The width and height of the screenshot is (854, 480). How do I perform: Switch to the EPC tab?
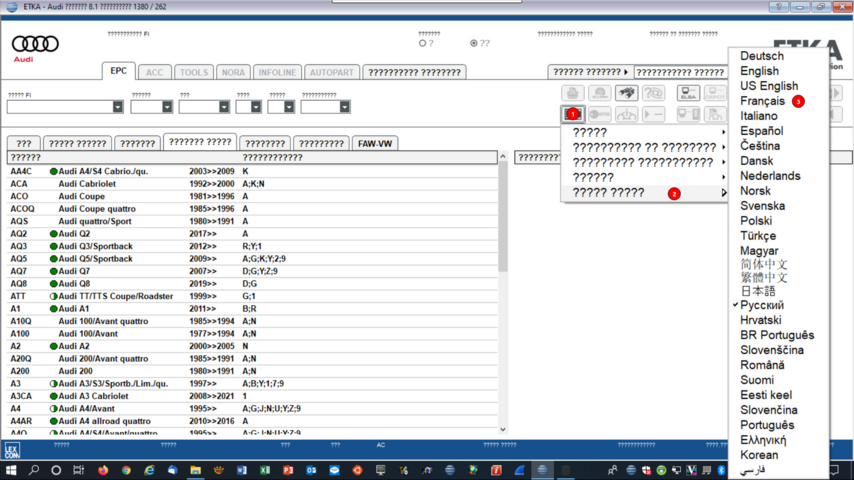(118, 71)
